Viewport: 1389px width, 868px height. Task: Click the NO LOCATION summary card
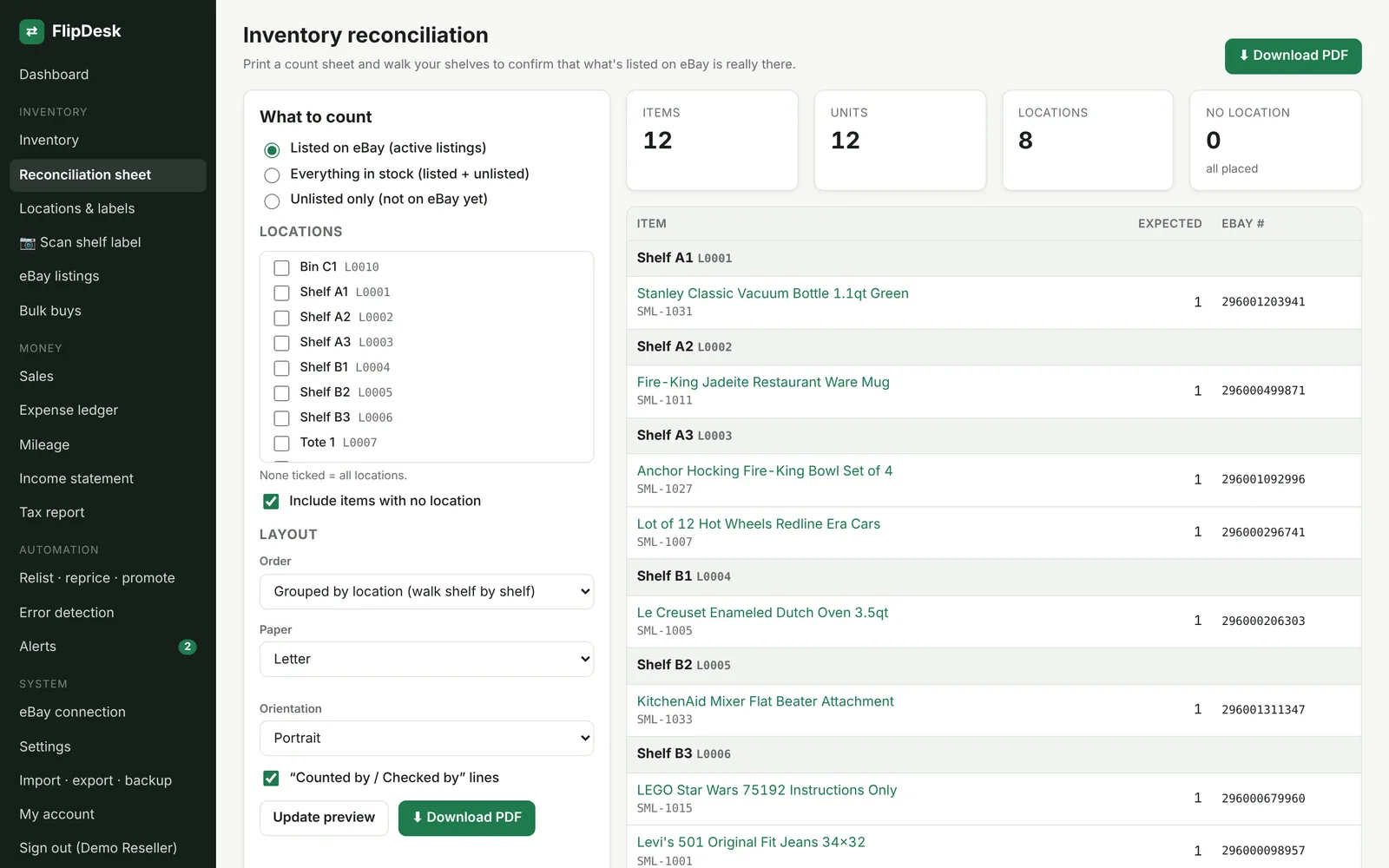[1274, 140]
